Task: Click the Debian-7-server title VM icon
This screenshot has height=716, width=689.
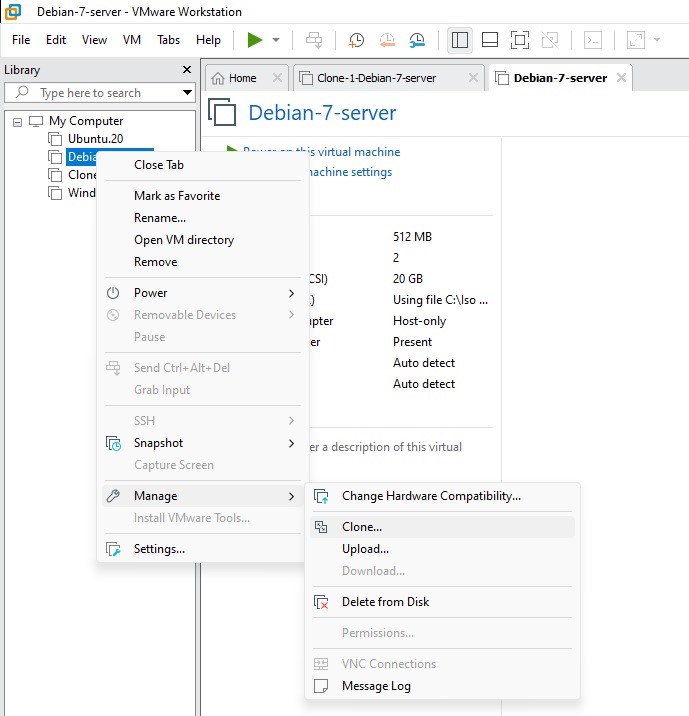Action: 222,112
